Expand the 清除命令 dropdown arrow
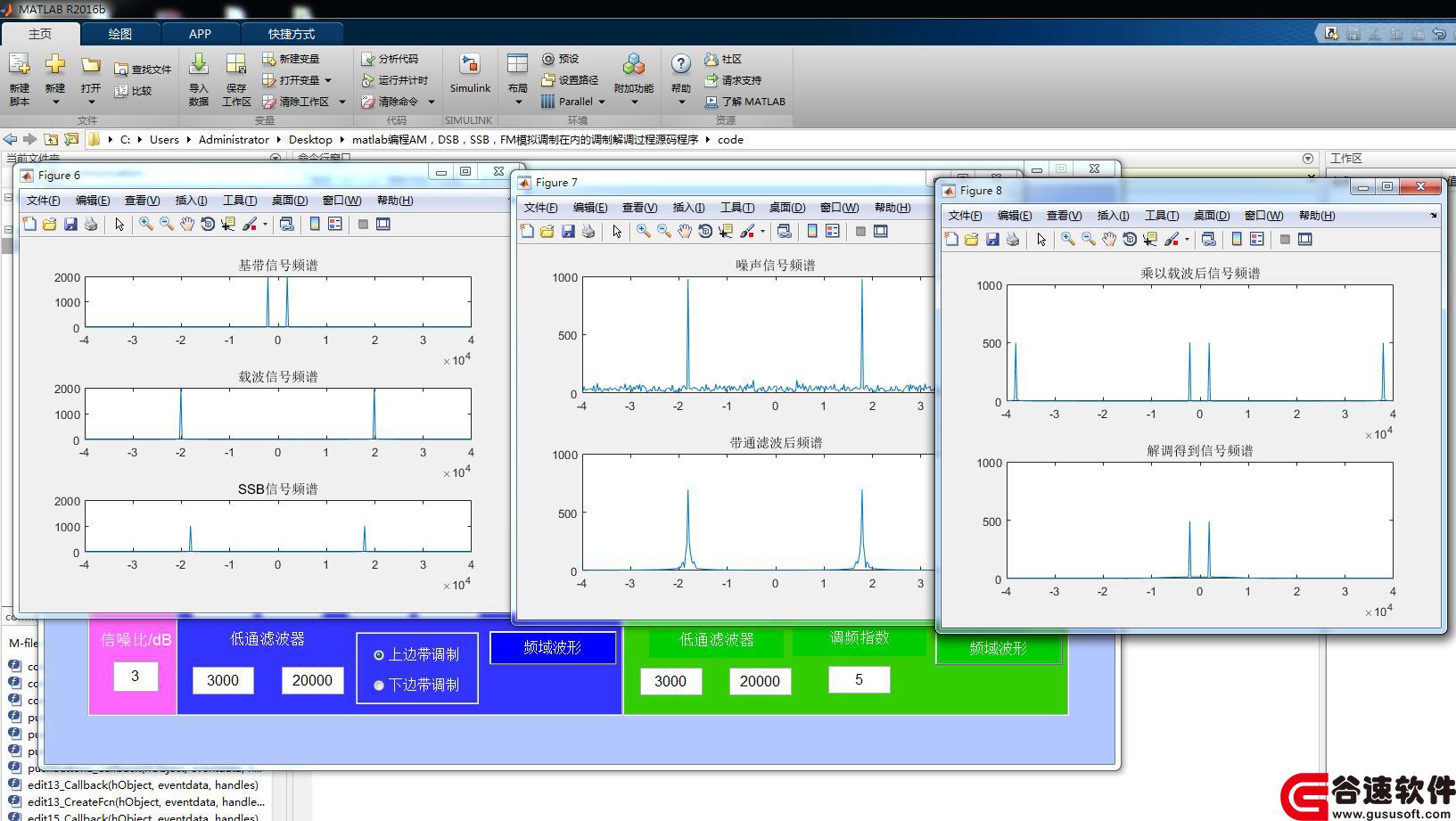 (x=431, y=102)
